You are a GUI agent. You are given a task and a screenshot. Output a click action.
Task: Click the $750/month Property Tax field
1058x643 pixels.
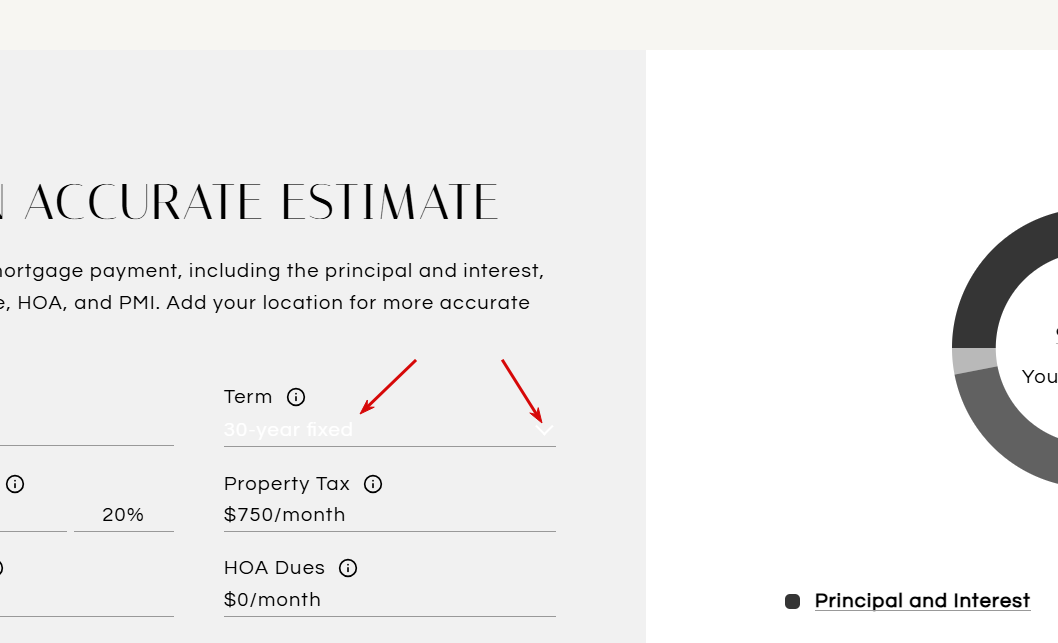(389, 515)
